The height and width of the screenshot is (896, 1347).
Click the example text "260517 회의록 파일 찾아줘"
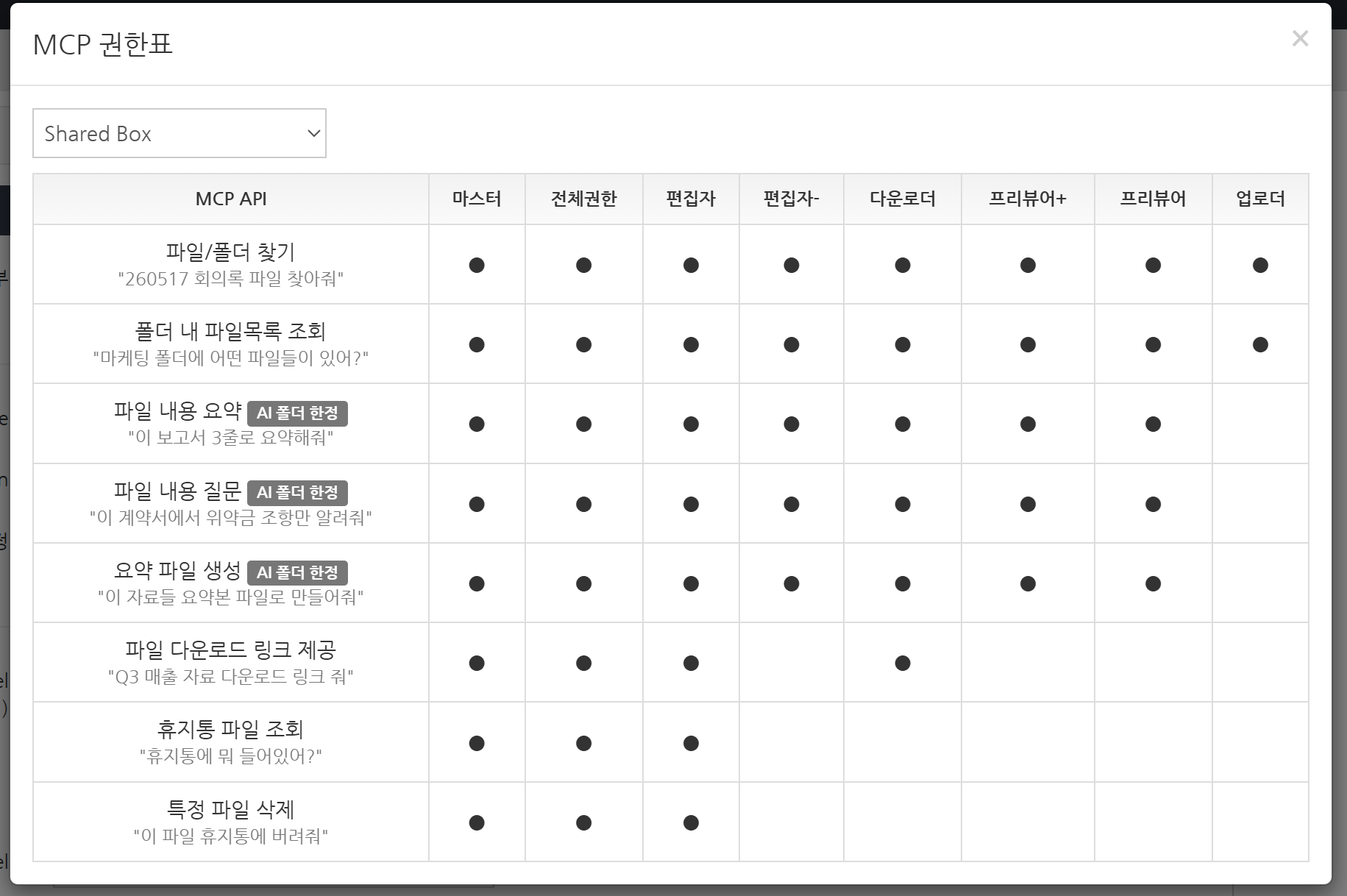(231, 279)
